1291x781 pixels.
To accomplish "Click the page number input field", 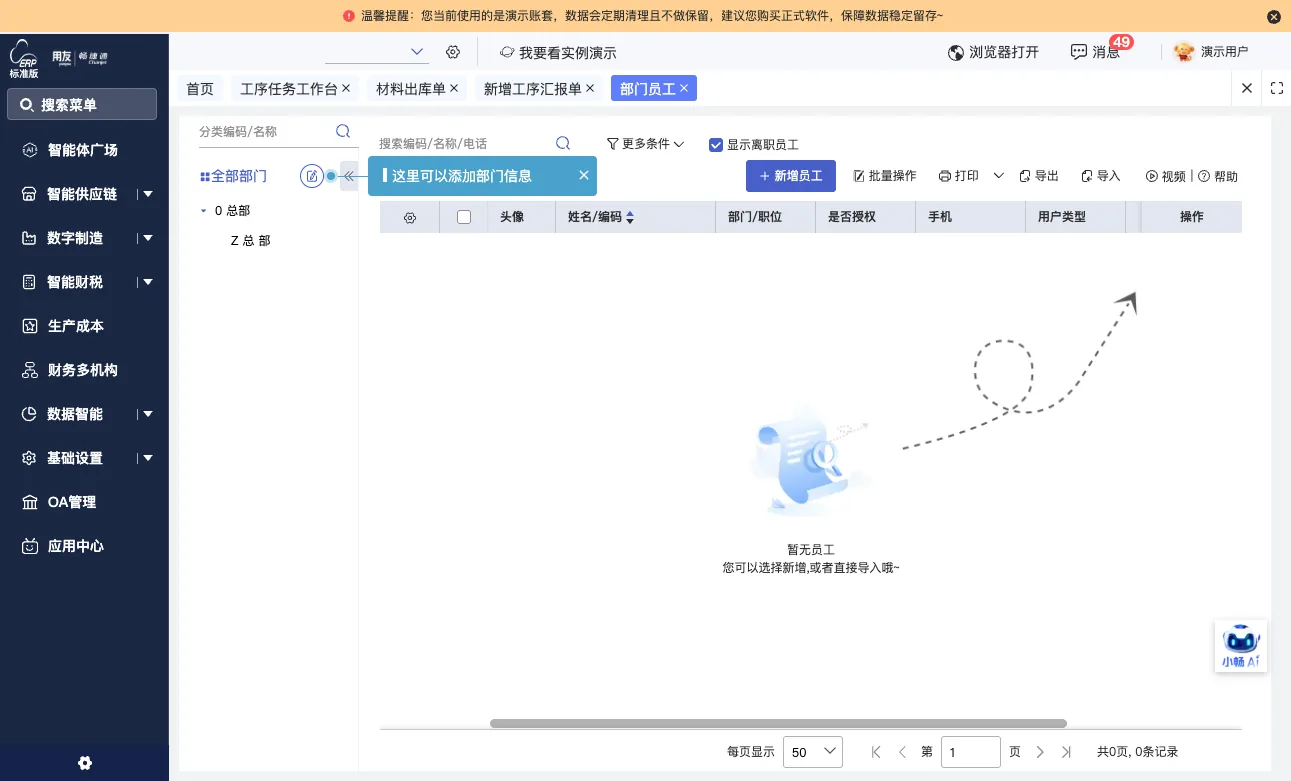I will [x=971, y=752].
